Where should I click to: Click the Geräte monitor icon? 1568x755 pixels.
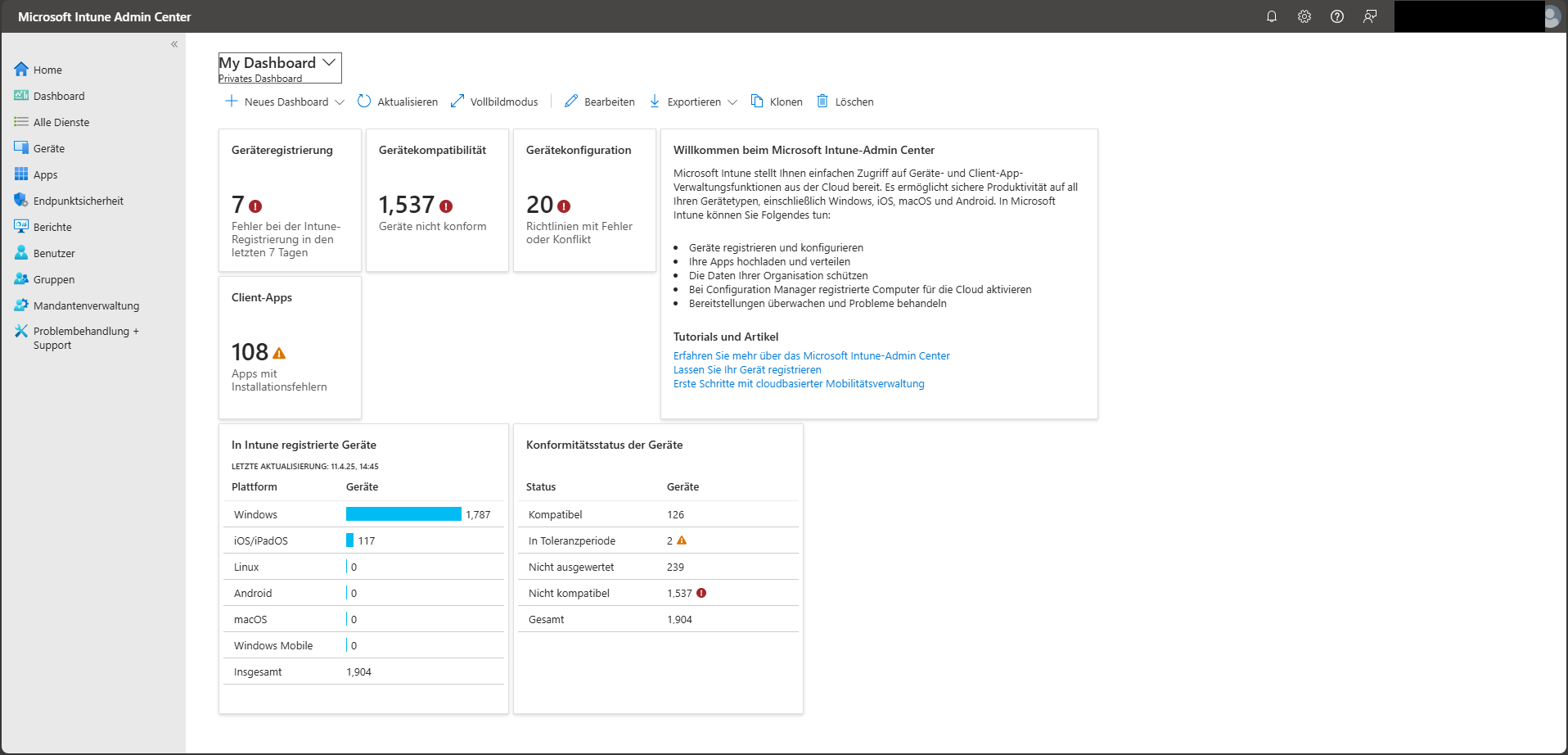point(21,148)
